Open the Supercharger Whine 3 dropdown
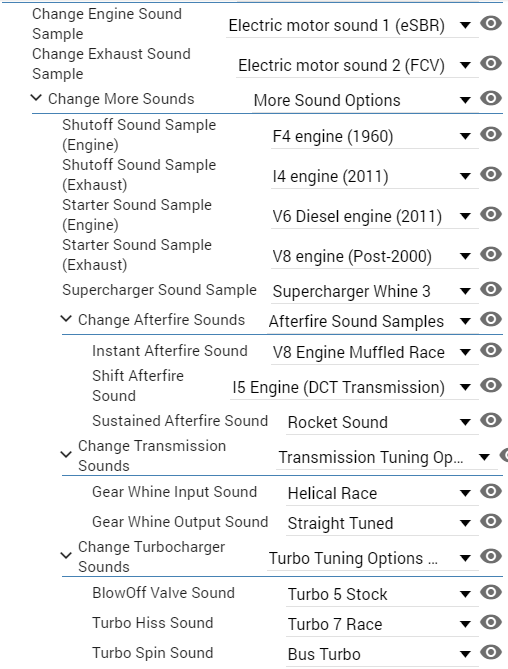The width and height of the screenshot is (508, 669). pos(374,291)
